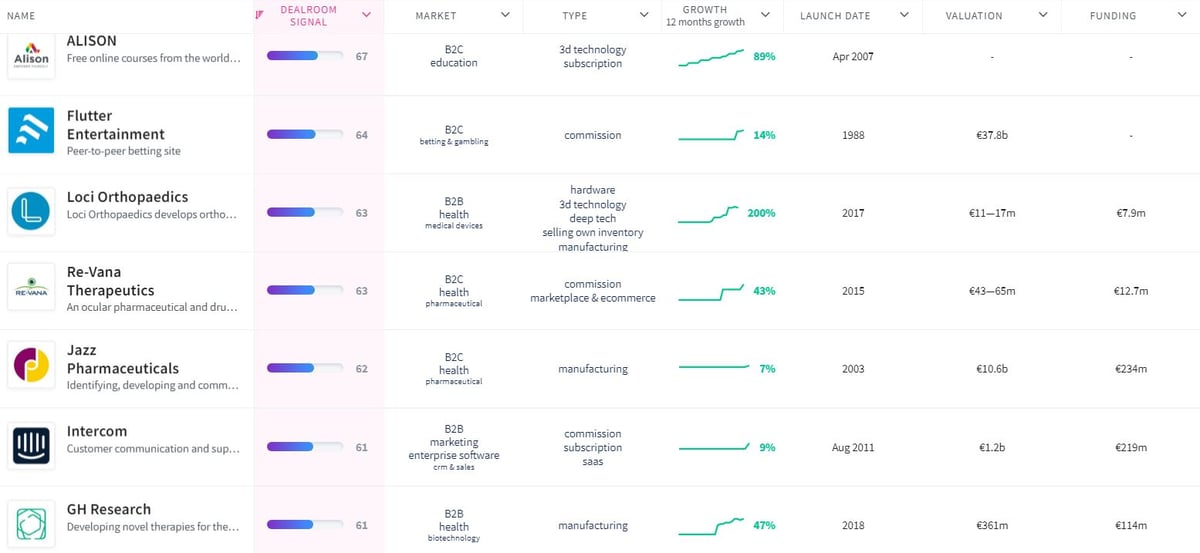
Task: Click the Flutter Entertainment logo icon
Action: click(x=31, y=130)
